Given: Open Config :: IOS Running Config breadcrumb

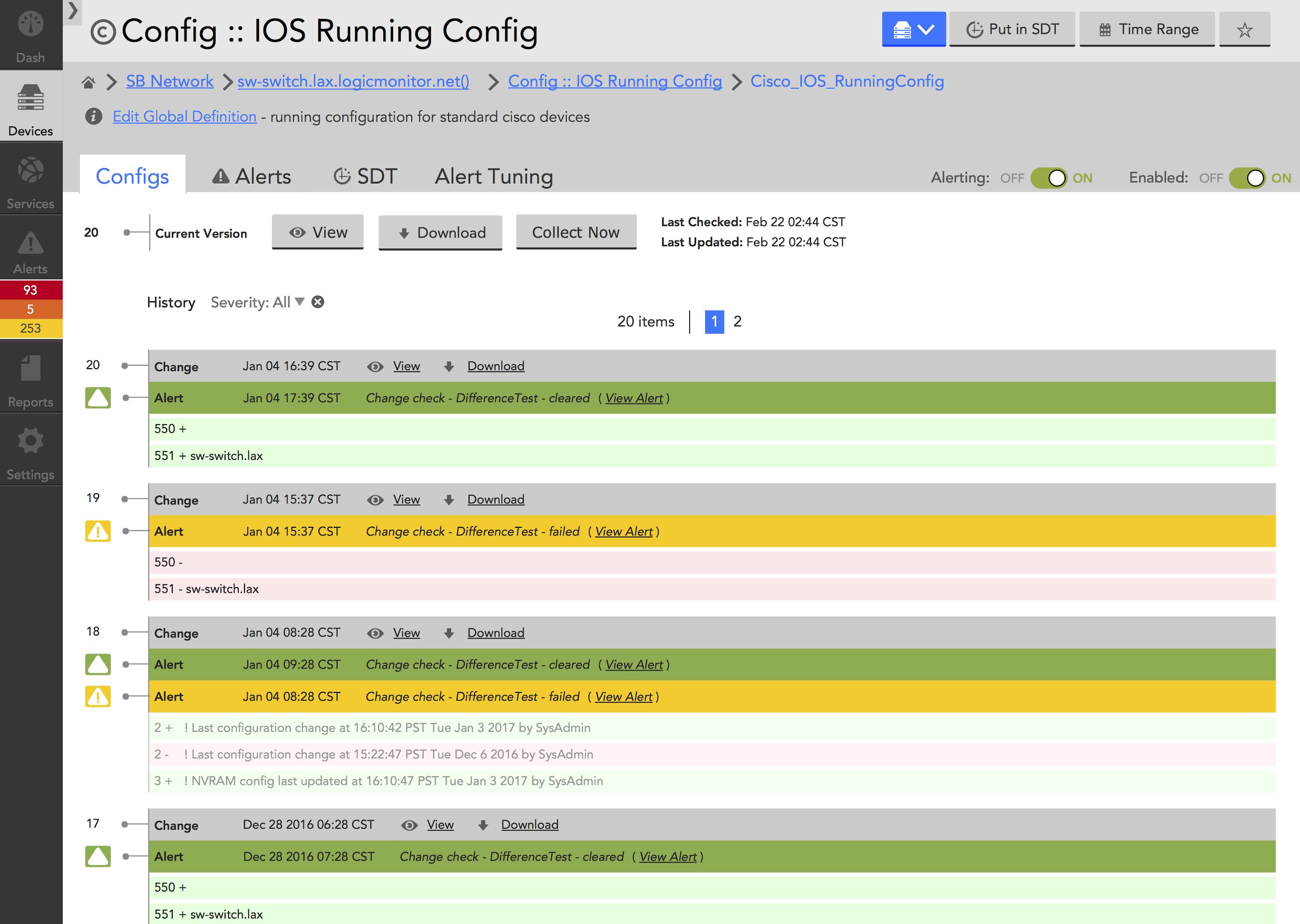Looking at the screenshot, I should point(615,81).
